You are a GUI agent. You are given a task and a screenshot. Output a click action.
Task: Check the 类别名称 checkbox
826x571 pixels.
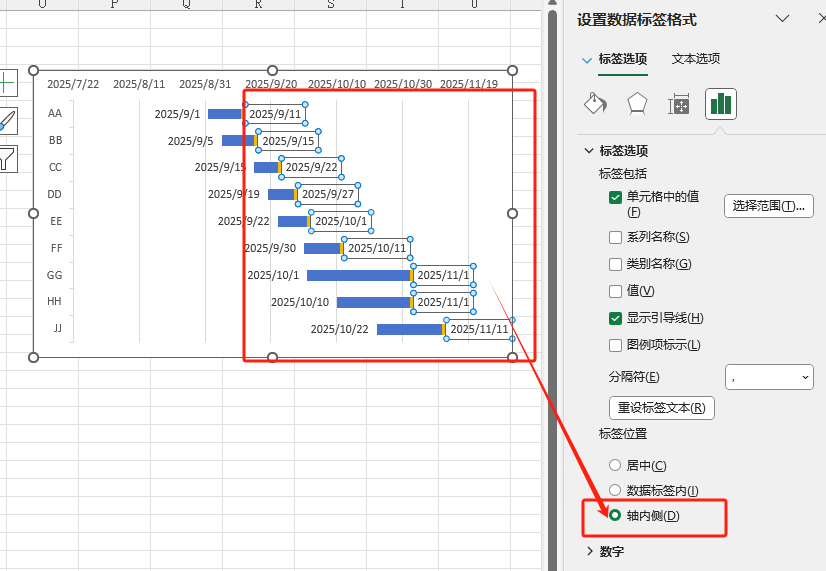pyautogui.click(x=615, y=264)
